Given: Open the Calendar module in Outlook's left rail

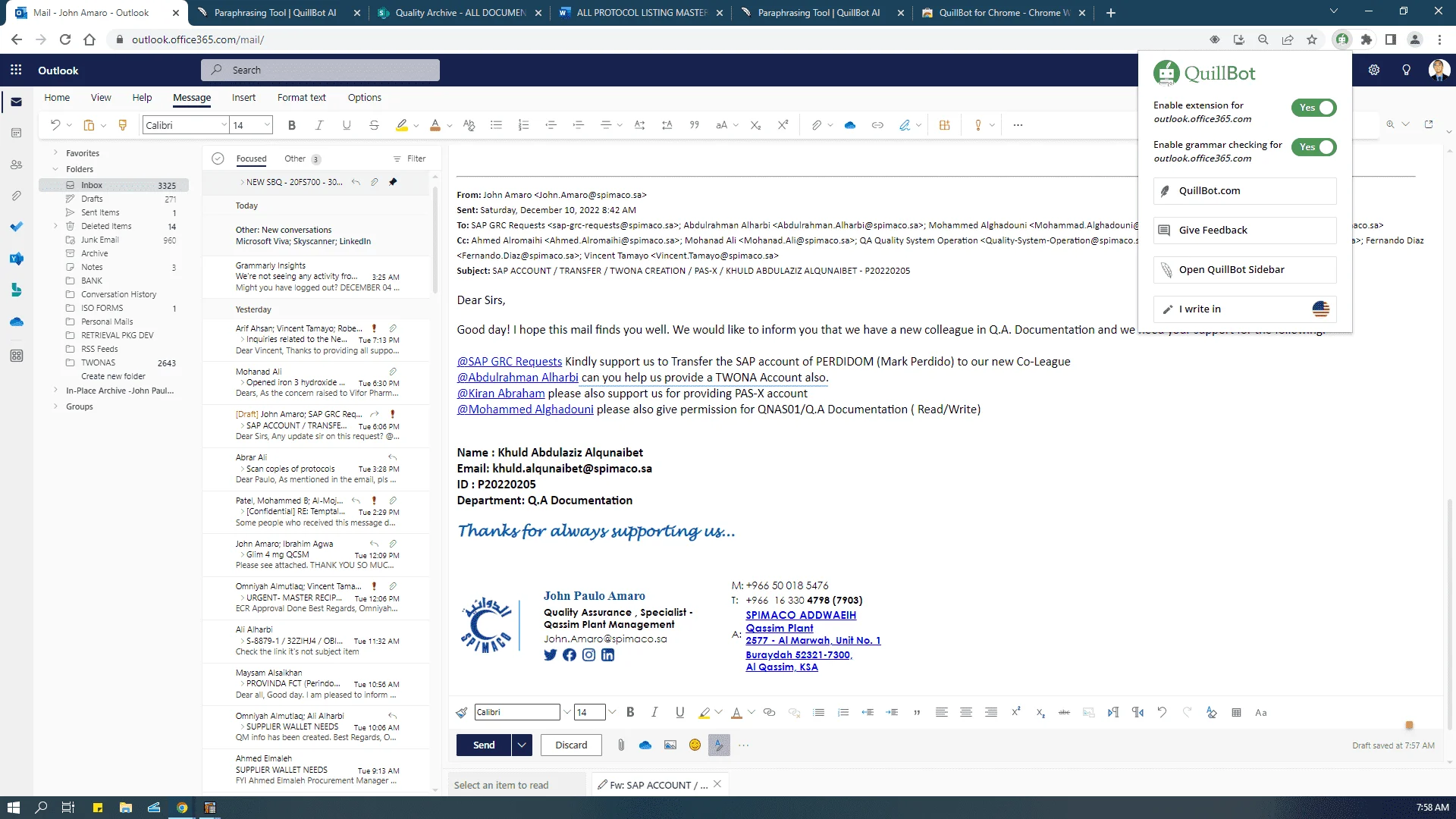Looking at the screenshot, I should click(17, 133).
